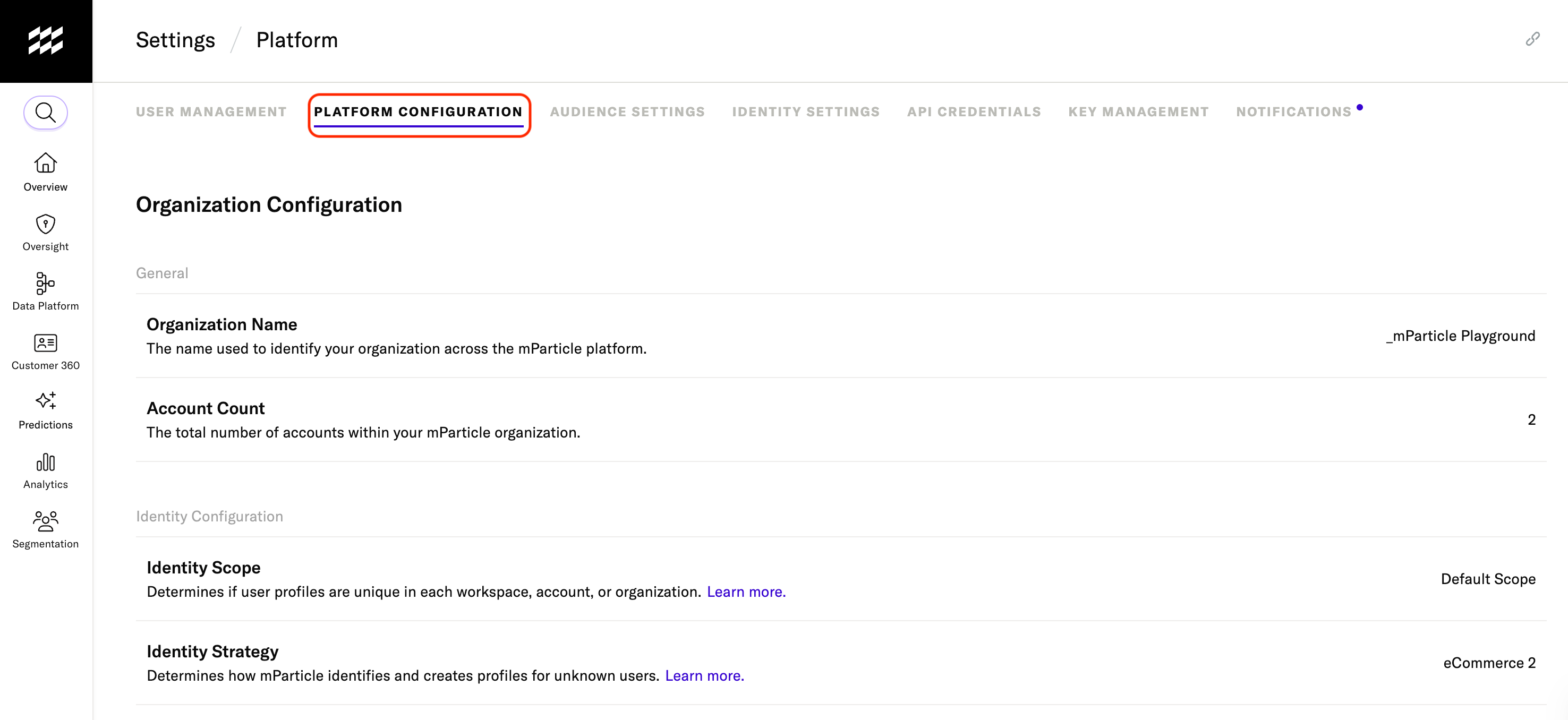Click Default Scope value

coord(1488,579)
